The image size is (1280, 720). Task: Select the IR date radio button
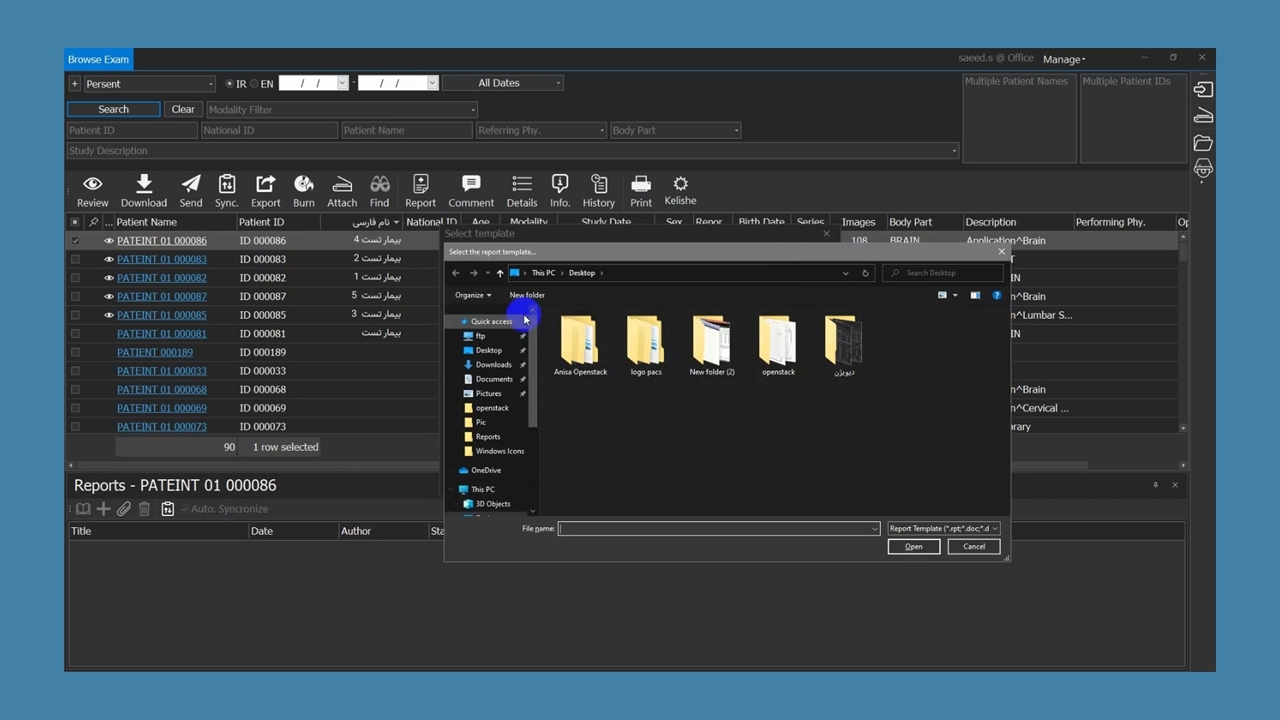tap(229, 84)
